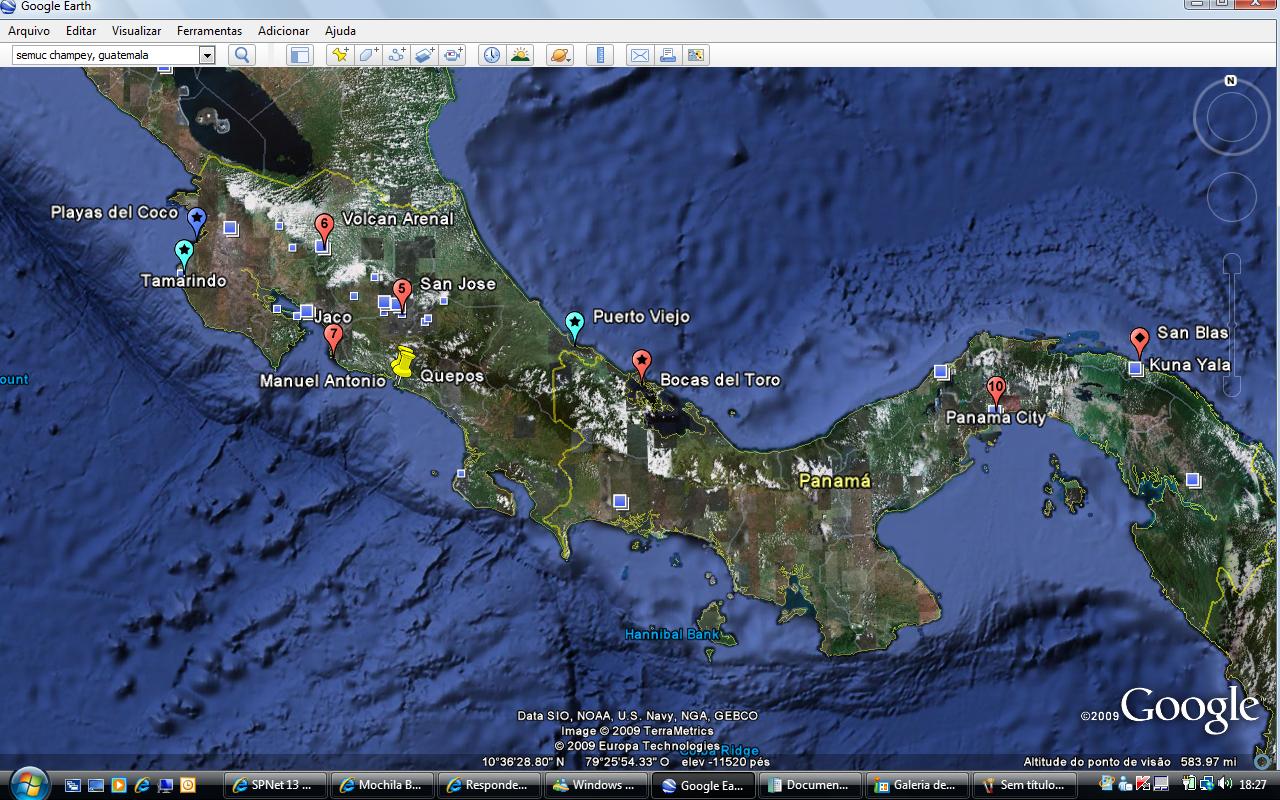Image resolution: width=1280 pixels, height=800 pixels.
Task: Click the Email envelope icon
Action: (639, 55)
